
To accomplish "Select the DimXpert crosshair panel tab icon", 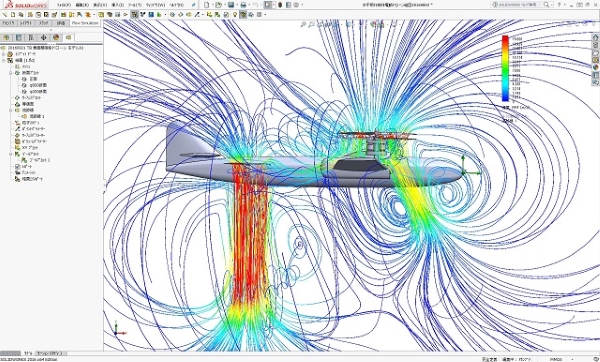I will [43, 38].
